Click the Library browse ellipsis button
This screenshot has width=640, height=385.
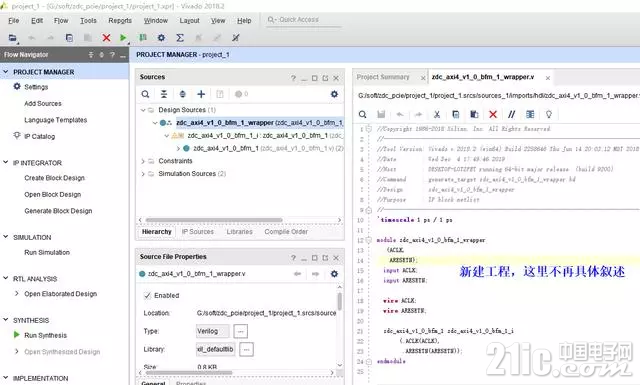pos(246,349)
